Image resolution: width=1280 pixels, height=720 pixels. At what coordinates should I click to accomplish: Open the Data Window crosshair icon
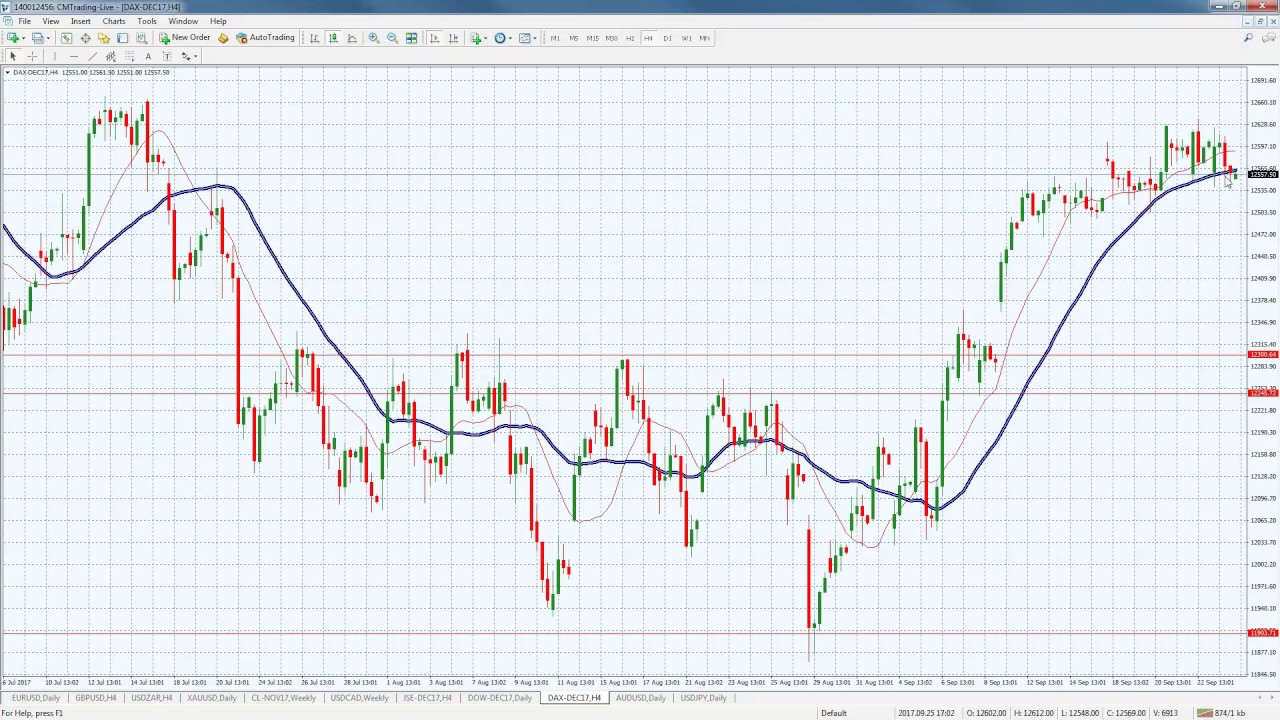tap(85, 38)
